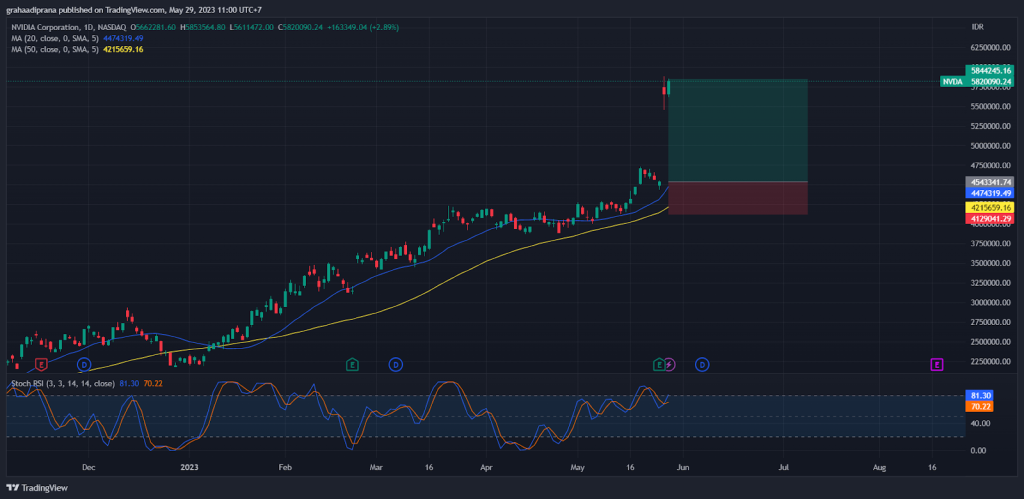
Task: Click the 5000000.00 price axis label
Action: [x=992, y=146]
